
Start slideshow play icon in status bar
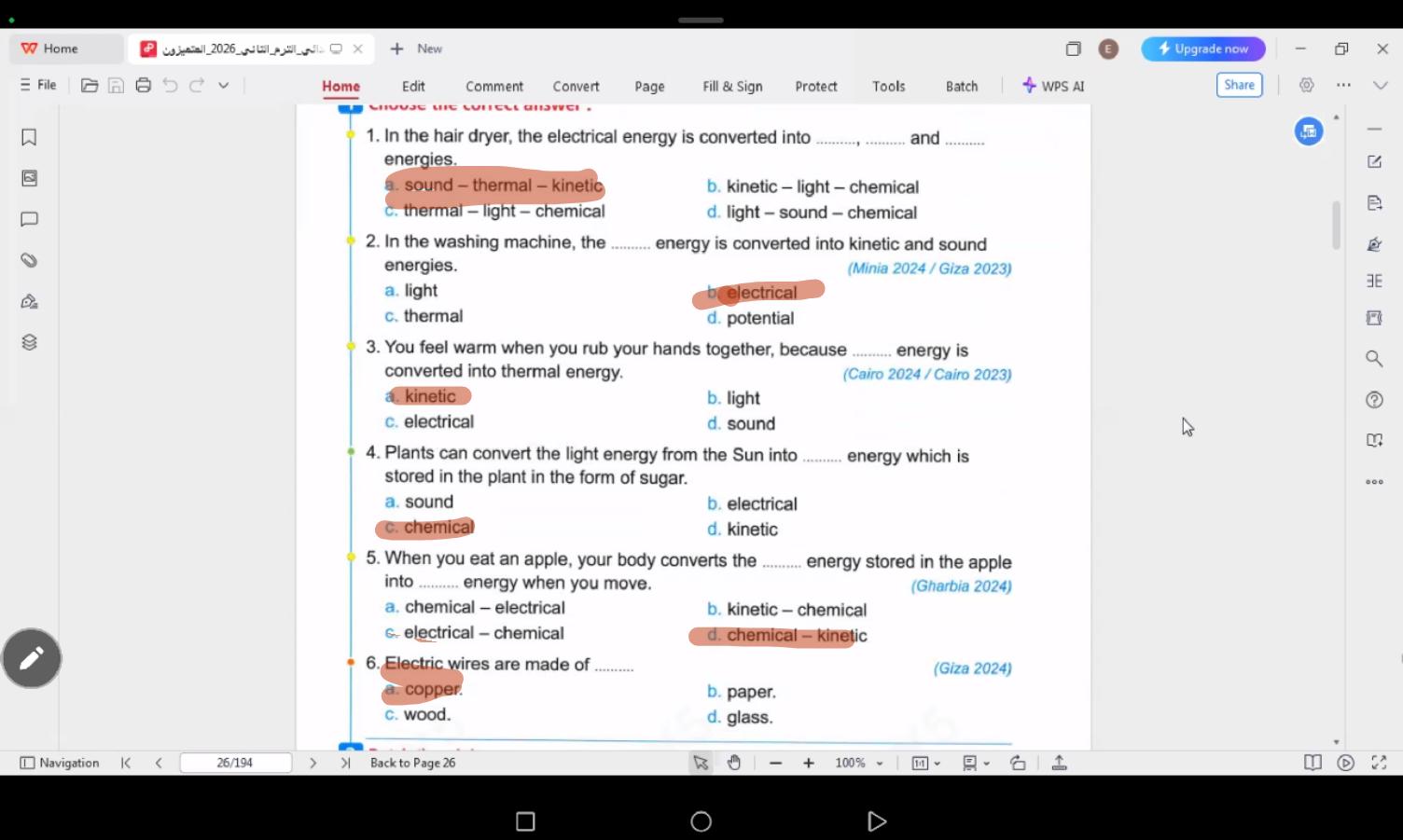click(1345, 763)
